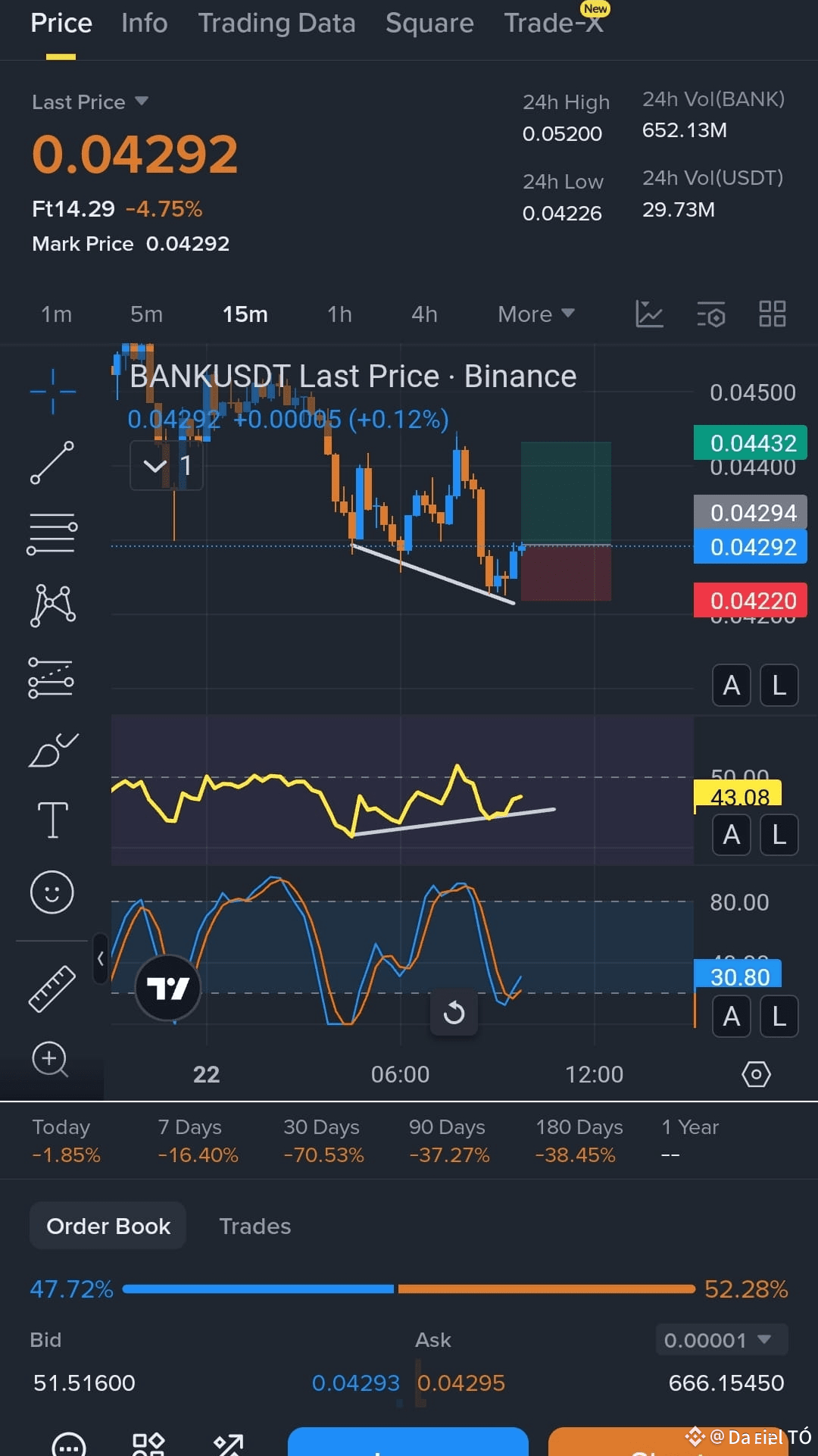Click the ask price 0.04295
The image size is (818, 1456).
click(x=461, y=1383)
